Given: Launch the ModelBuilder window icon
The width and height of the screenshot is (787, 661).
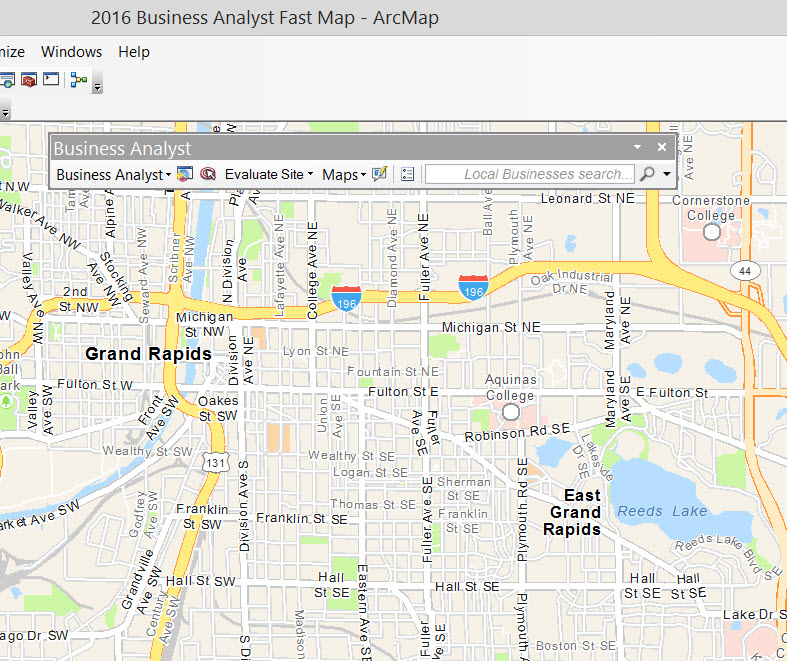Looking at the screenshot, I should click(79, 80).
